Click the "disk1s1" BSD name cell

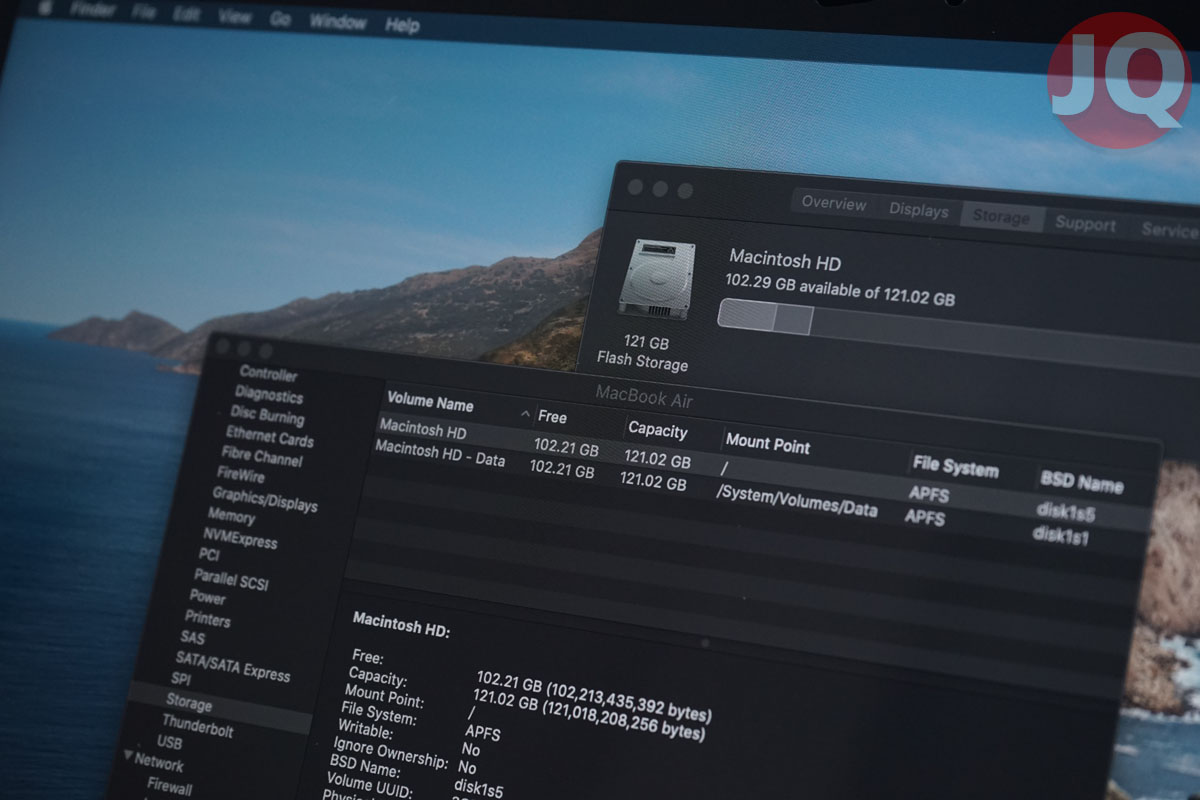point(1059,537)
